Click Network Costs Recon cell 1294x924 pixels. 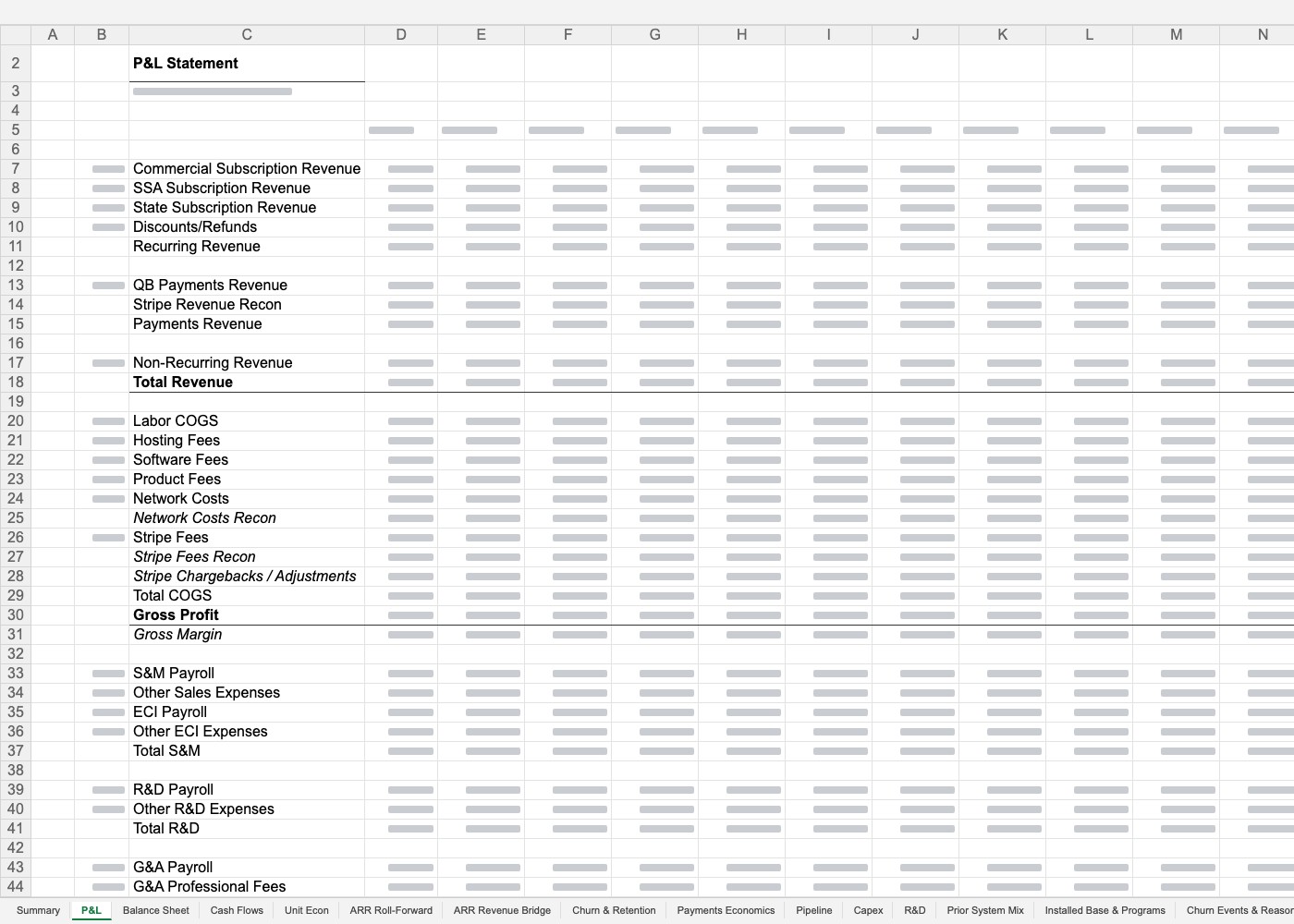pyautogui.click(x=247, y=518)
